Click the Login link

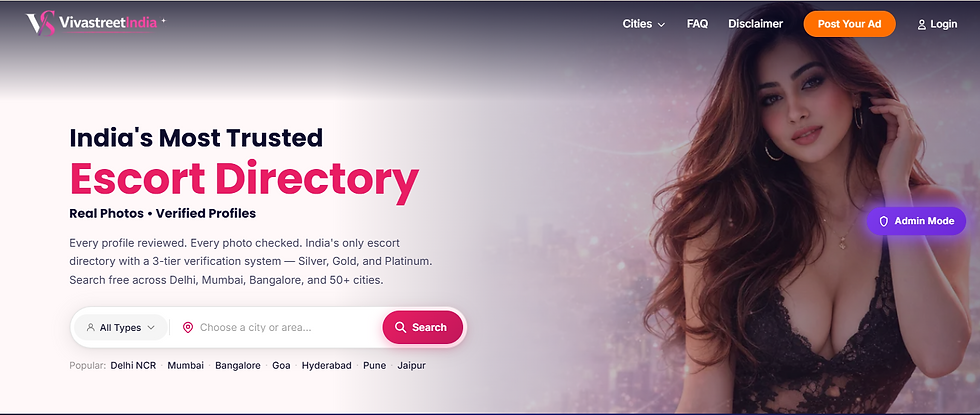[x=937, y=24]
